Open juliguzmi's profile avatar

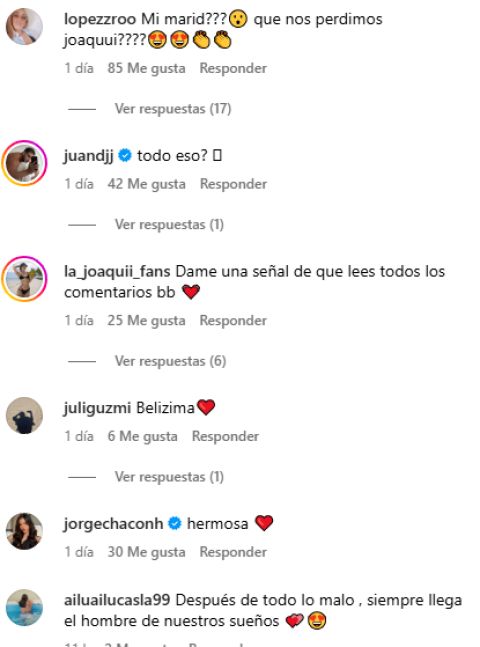tap(24, 416)
